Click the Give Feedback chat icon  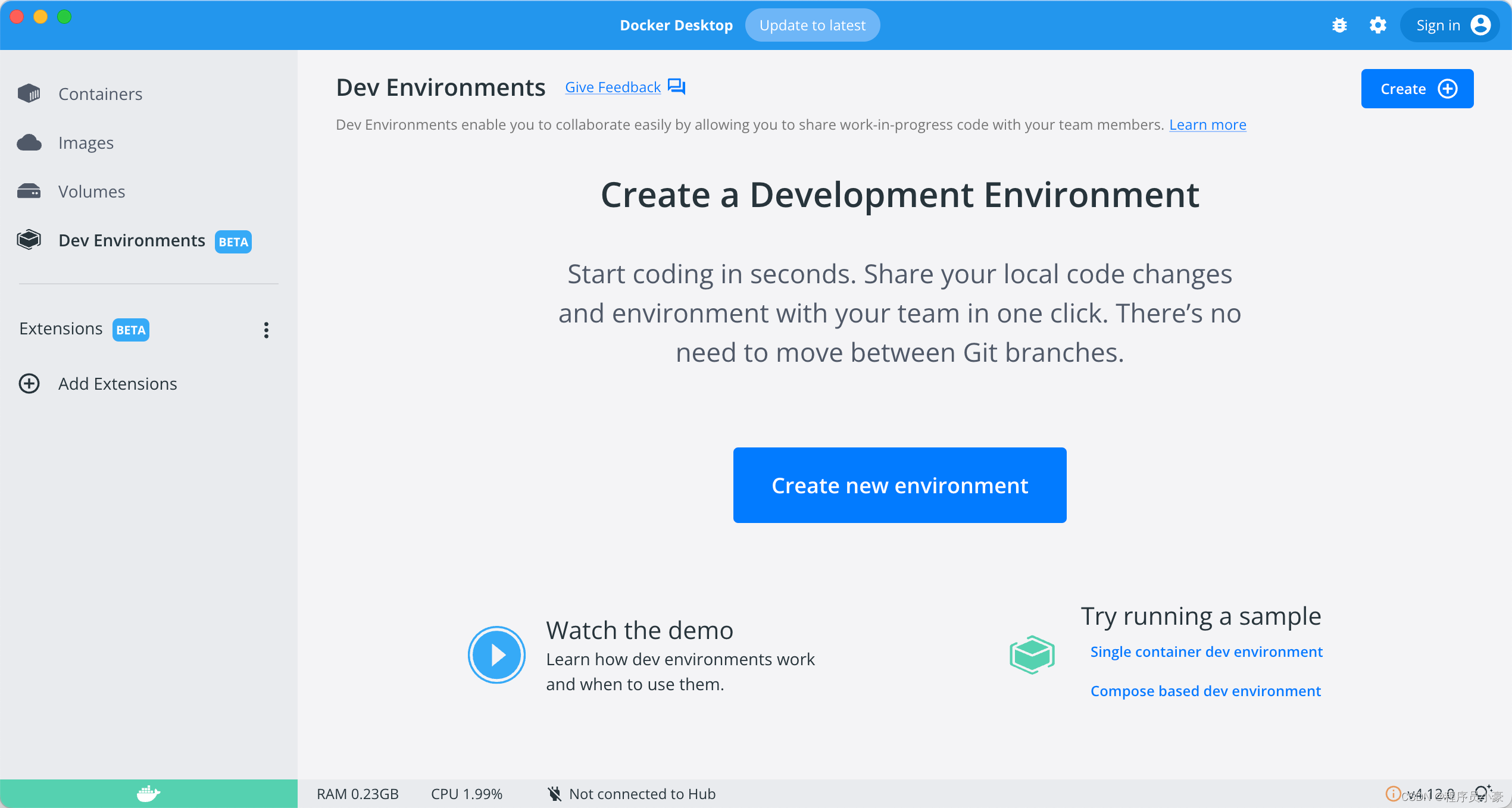click(x=676, y=86)
